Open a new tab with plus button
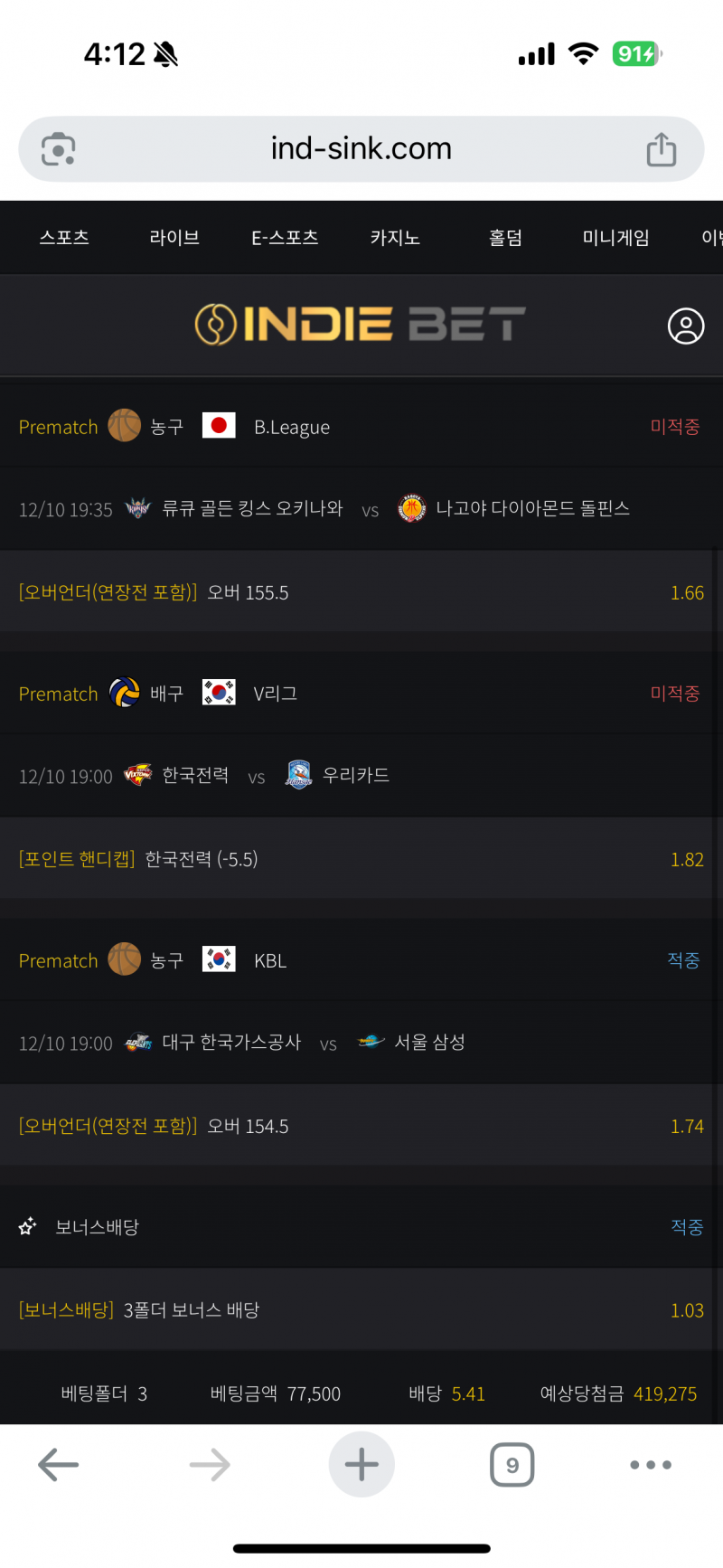Image resolution: width=723 pixels, height=1568 pixels. [361, 1465]
